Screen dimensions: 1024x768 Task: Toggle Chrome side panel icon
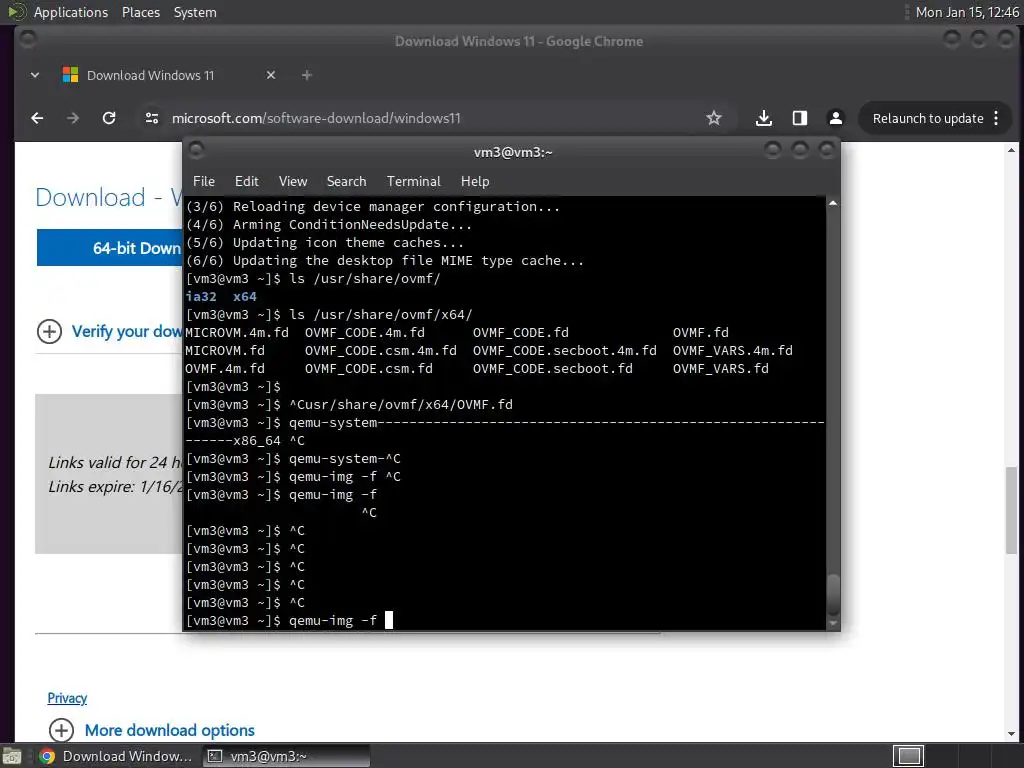click(x=799, y=118)
